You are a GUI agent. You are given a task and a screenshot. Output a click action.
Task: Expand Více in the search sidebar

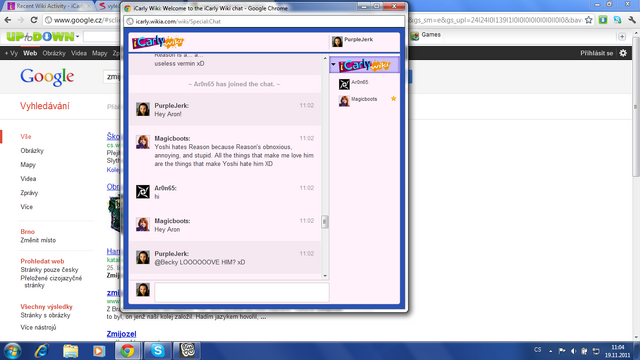tap(27, 207)
